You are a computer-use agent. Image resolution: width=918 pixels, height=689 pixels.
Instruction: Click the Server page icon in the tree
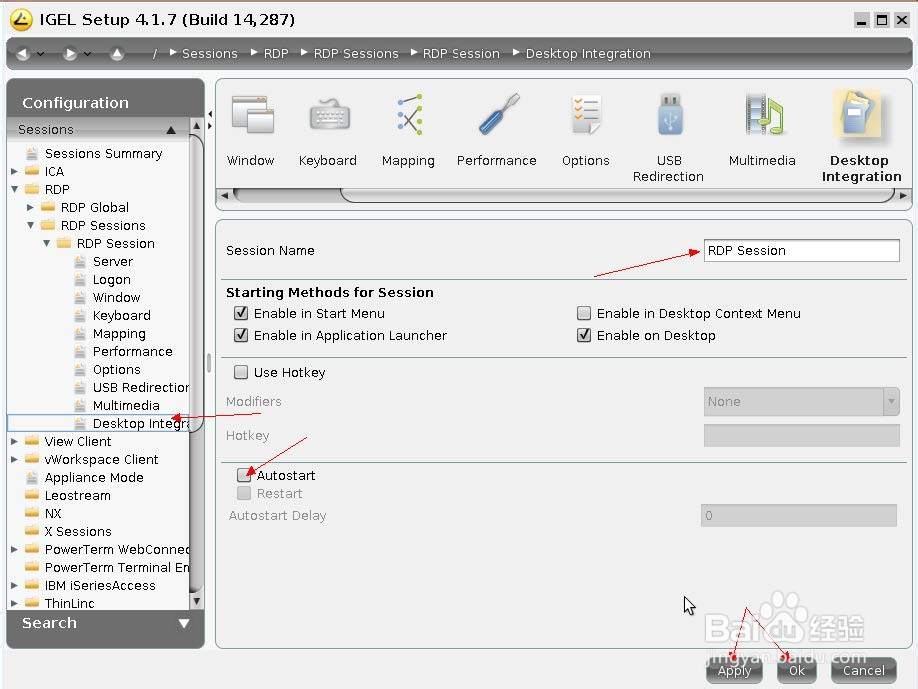tap(80, 261)
